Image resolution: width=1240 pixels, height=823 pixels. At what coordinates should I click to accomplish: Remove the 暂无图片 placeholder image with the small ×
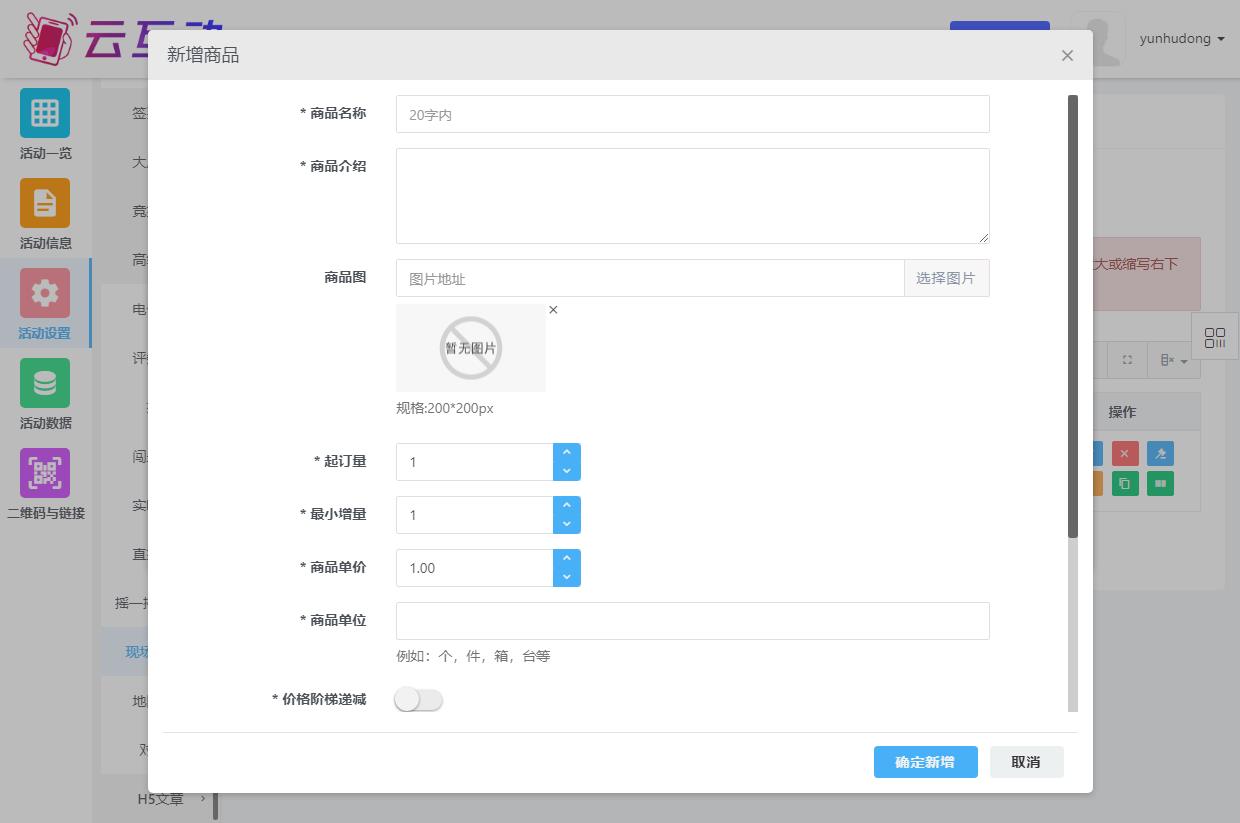click(553, 310)
